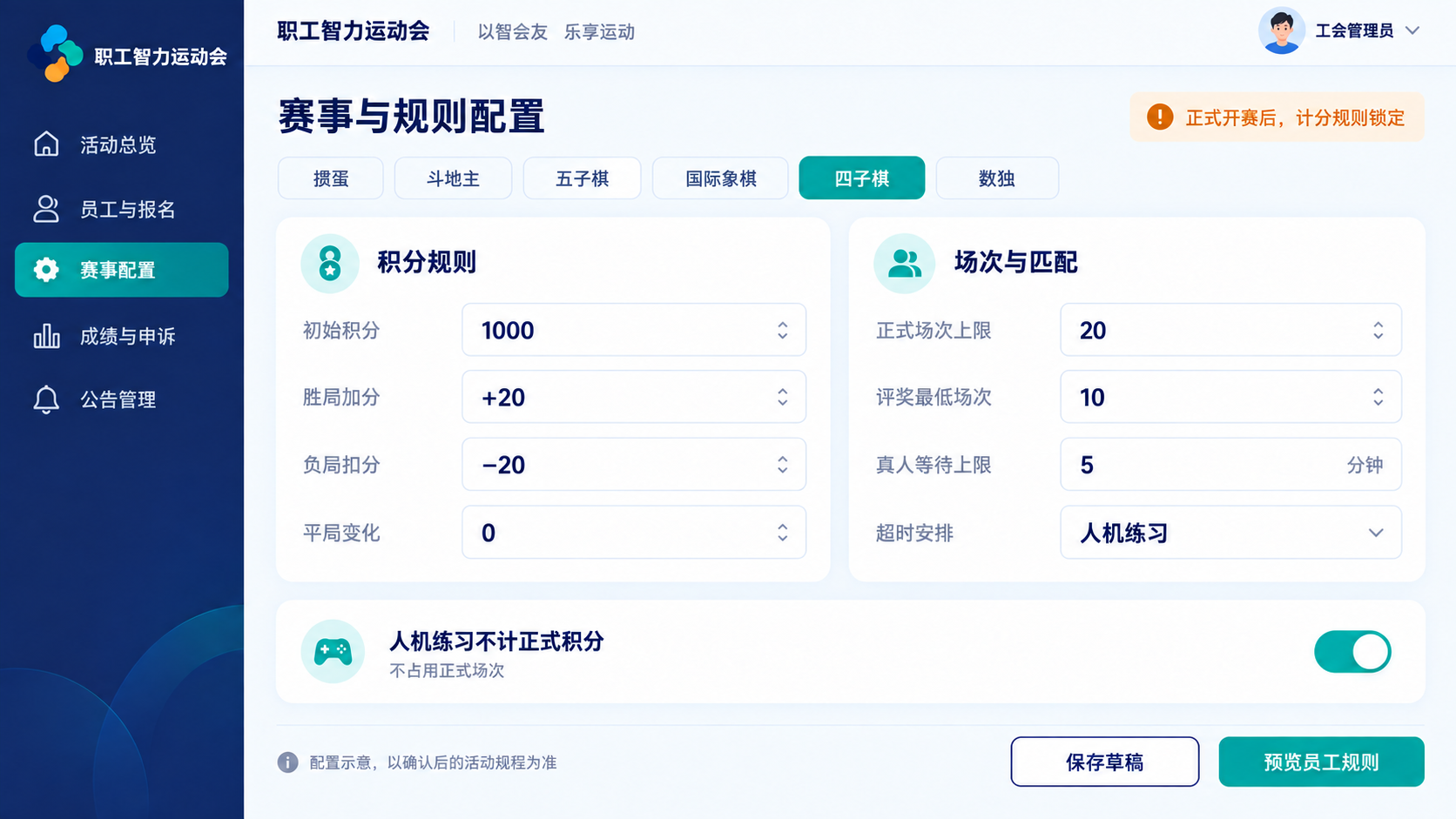The image size is (1456, 819).
Task: Click the 职工智力运动会 header title
Action: click(354, 31)
